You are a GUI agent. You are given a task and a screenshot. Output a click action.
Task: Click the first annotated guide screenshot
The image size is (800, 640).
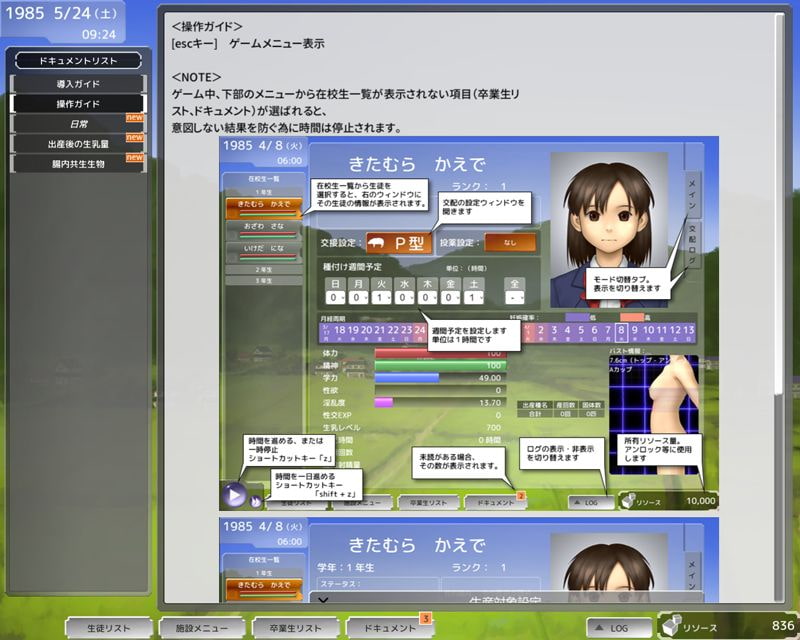click(469, 324)
